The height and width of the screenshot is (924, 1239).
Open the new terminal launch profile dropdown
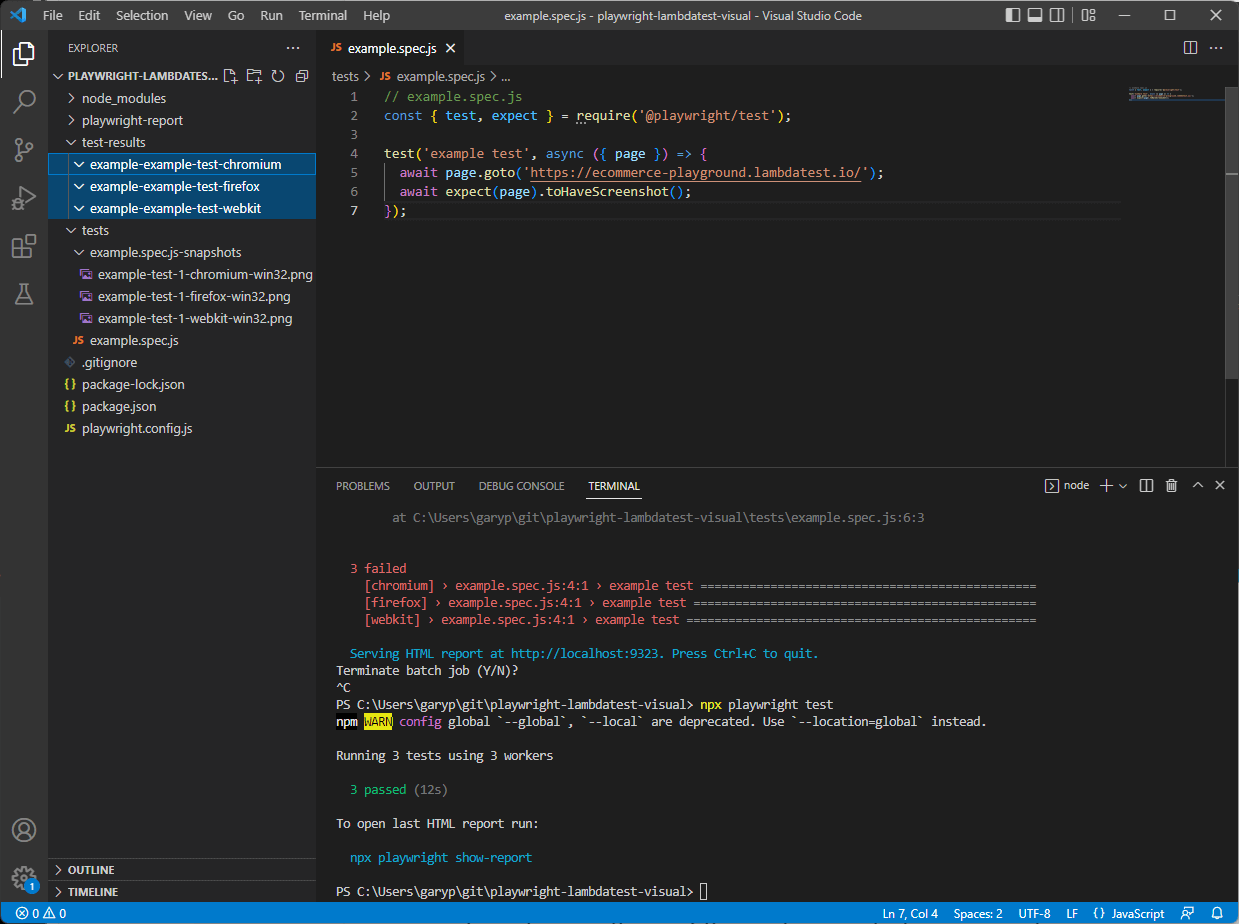tap(1124, 486)
